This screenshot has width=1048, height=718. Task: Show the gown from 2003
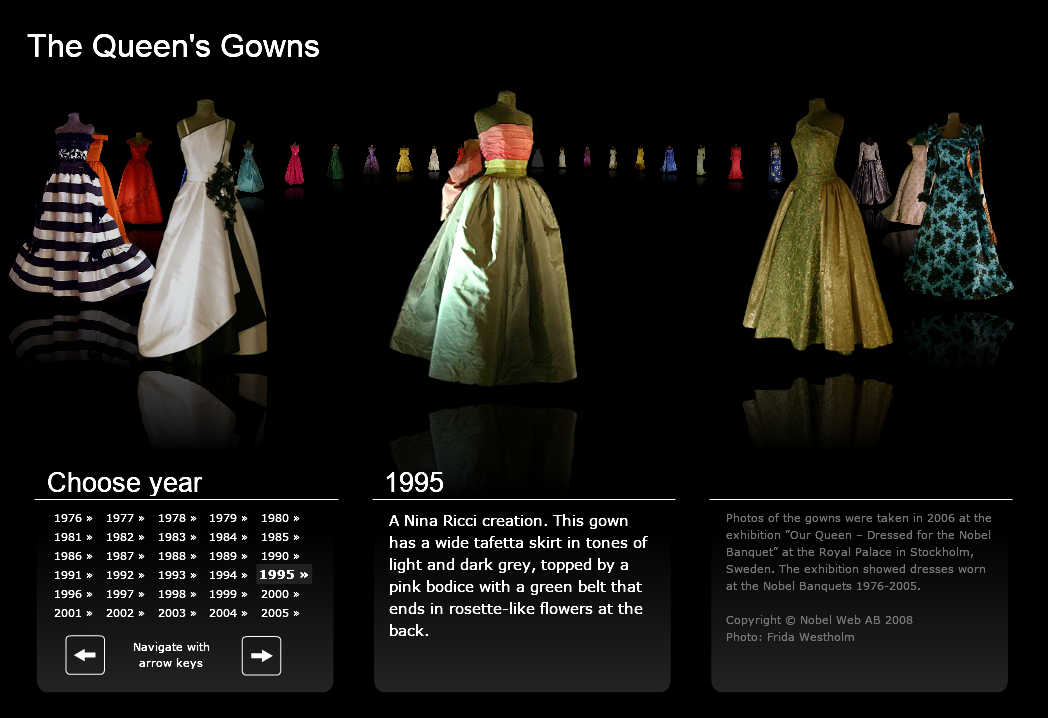(x=177, y=613)
